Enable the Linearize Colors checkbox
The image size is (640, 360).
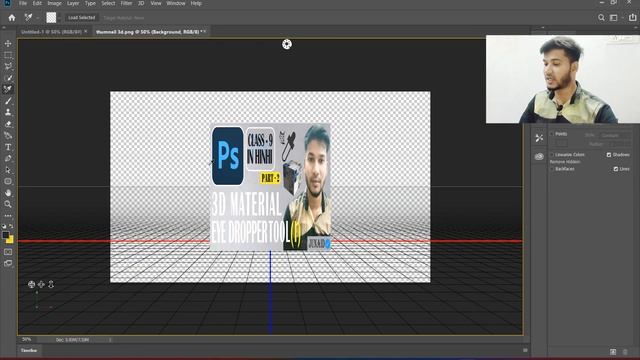tap(552, 155)
